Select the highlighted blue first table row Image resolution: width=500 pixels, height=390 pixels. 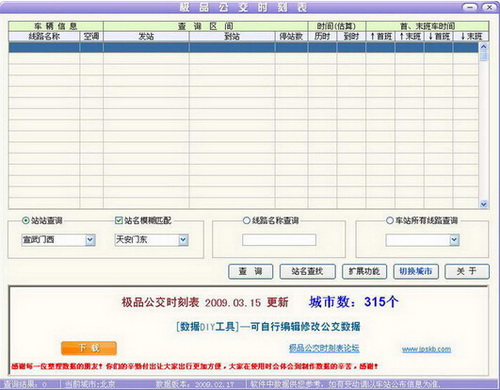[243, 47]
